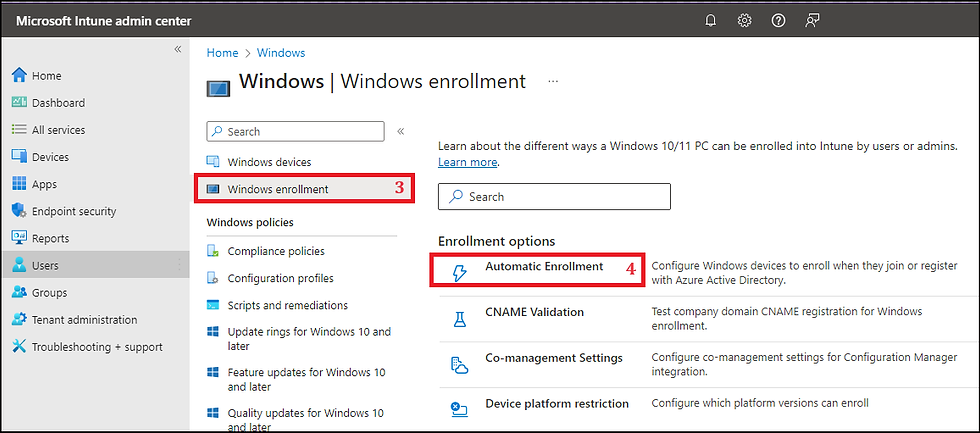Screen dimensions: 980x433
Task: Click the Troubleshooting wrench icon
Action: pos(20,347)
